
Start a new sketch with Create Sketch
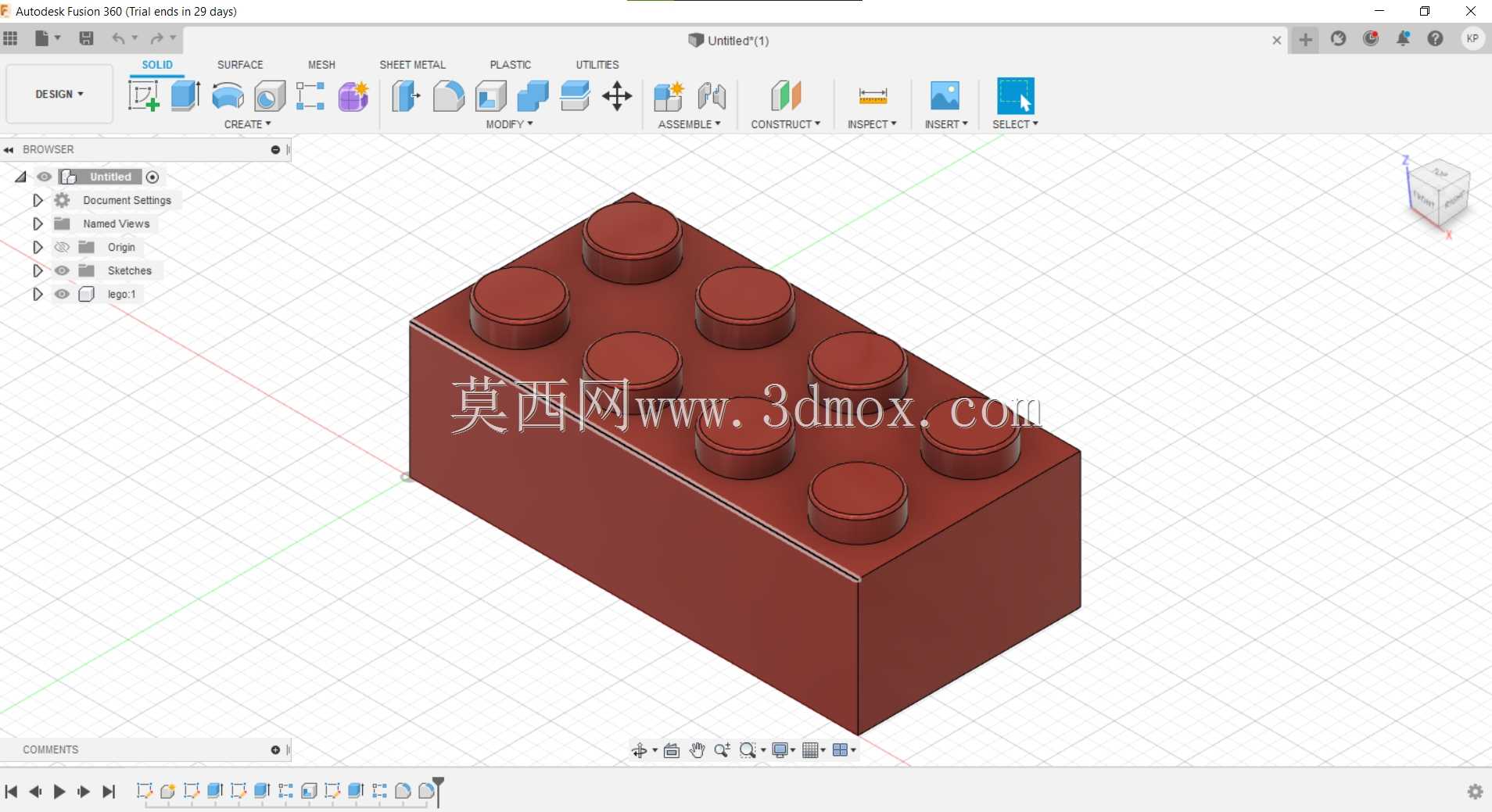[143, 96]
